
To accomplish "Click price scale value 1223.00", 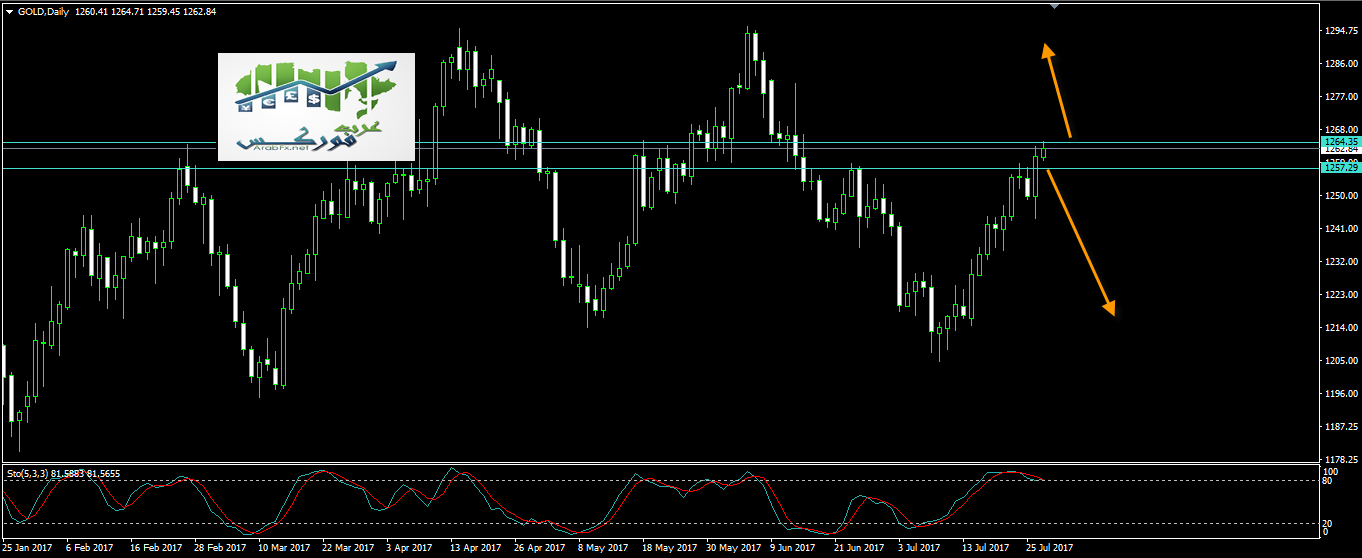I will [1340, 295].
